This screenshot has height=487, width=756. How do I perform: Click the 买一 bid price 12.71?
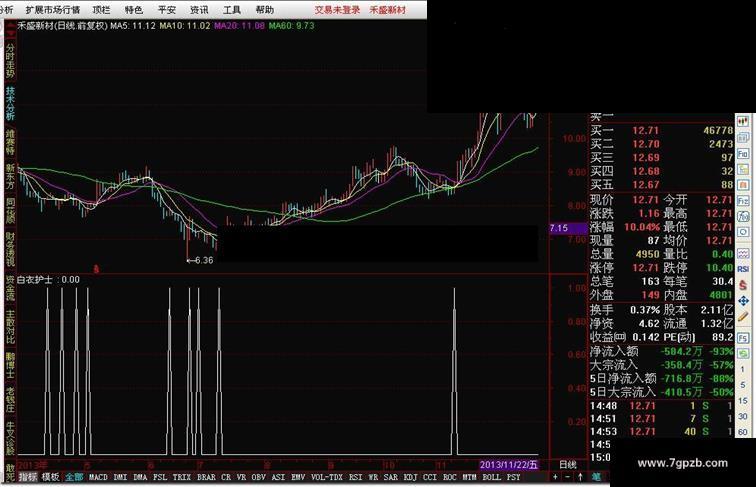tap(646, 130)
